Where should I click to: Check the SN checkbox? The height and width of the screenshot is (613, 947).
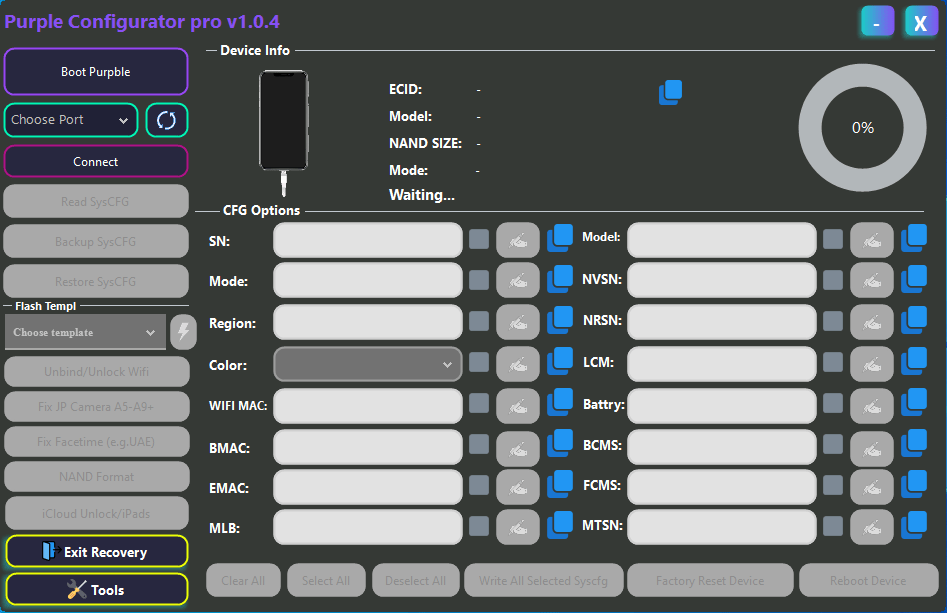[x=478, y=239]
